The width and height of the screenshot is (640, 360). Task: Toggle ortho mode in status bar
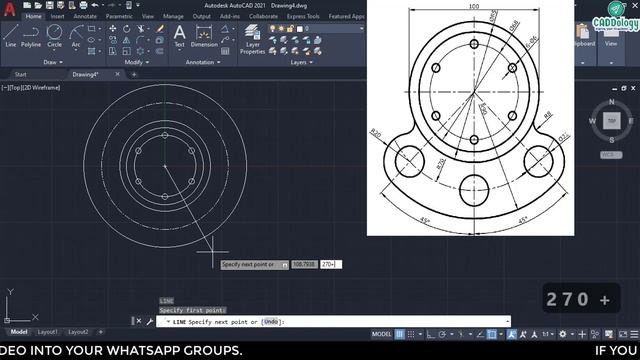430,334
